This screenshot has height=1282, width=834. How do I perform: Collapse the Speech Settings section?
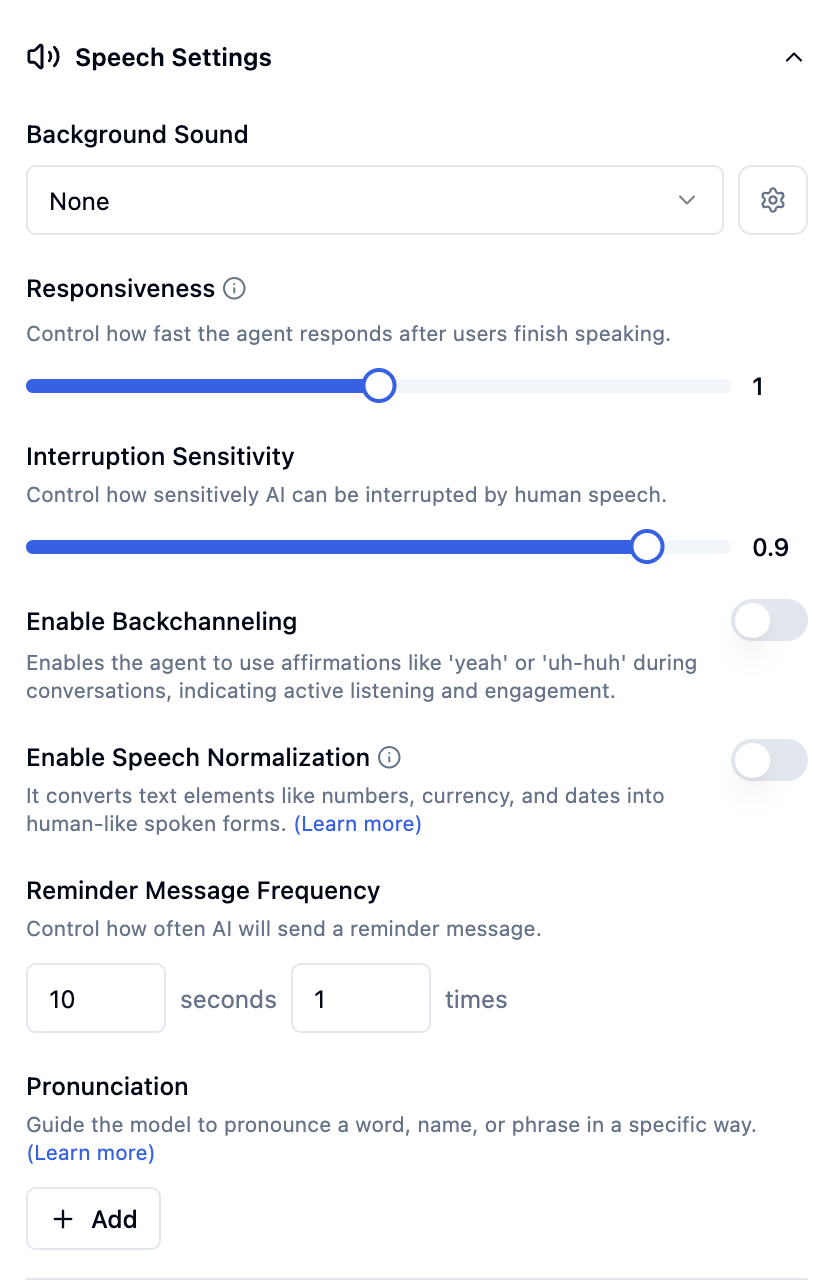(793, 57)
